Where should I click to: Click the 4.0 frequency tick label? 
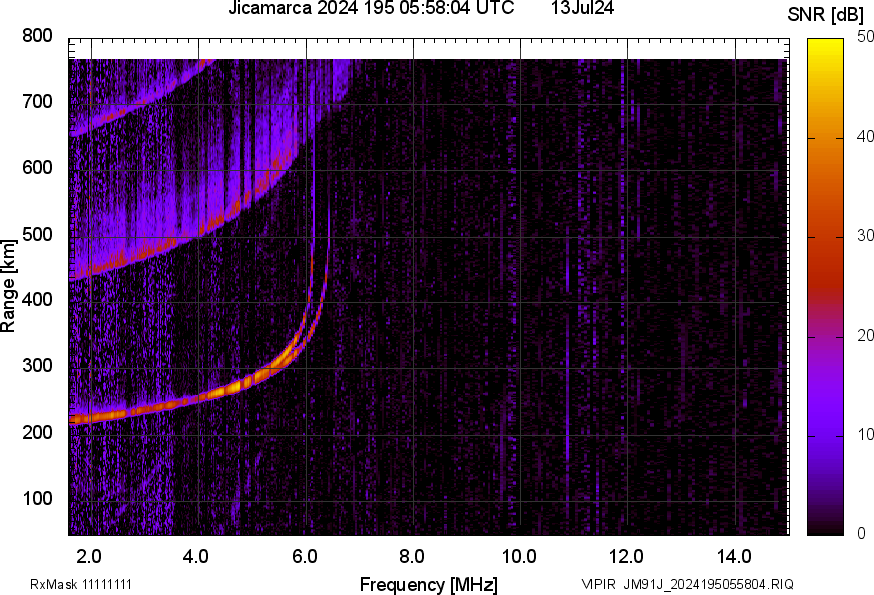point(196,556)
